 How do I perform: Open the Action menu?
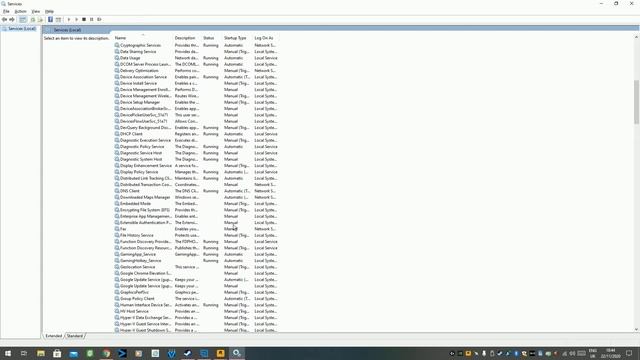pyautogui.click(x=20, y=11)
